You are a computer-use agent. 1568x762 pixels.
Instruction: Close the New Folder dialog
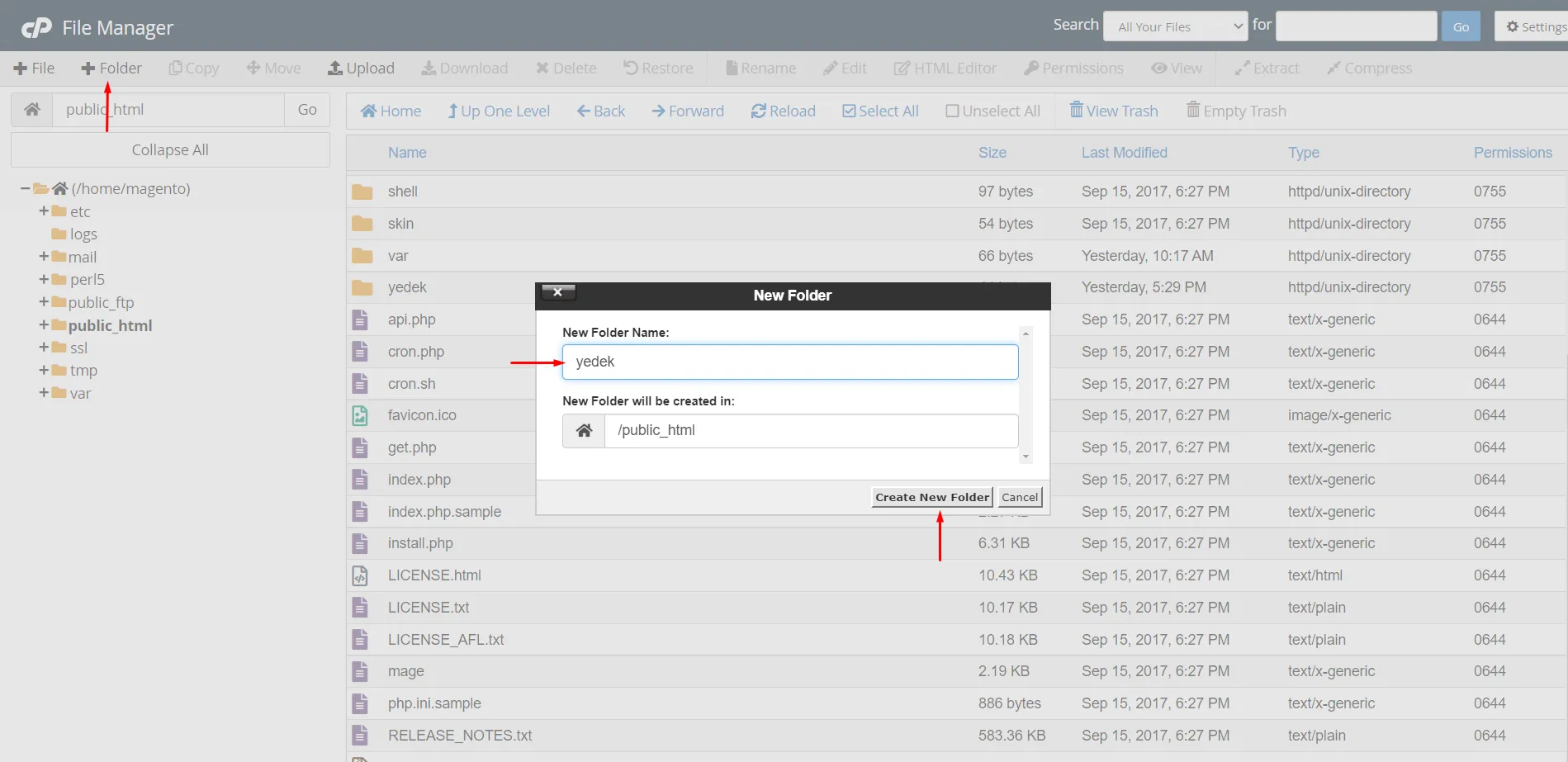(x=557, y=292)
